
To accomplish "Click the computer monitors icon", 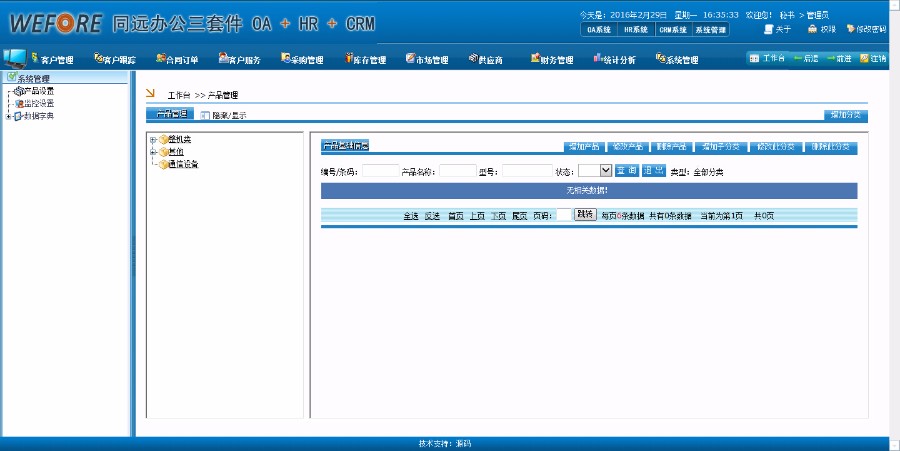I will [15, 59].
